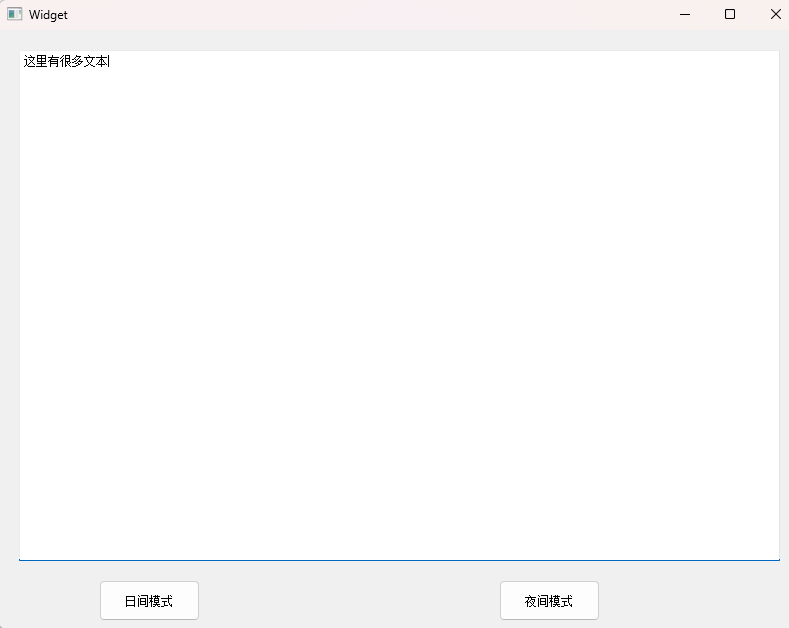The height and width of the screenshot is (628, 789).
Task: Click inside the text editing area
Action: click(x=400, y=305)
